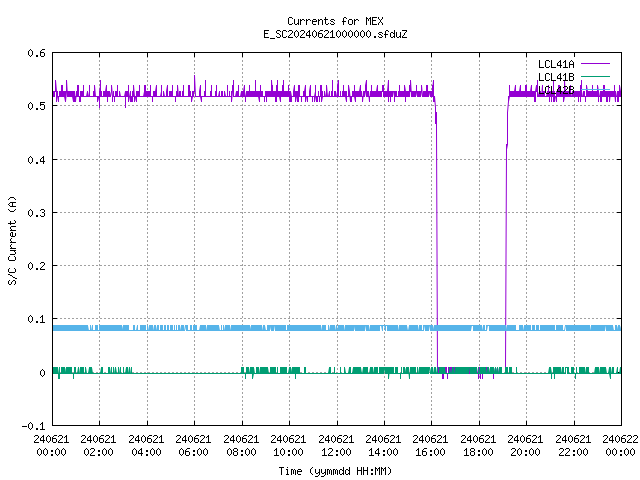Select the LCL41A legend label
640x480 pixels.
click(556, 64)
